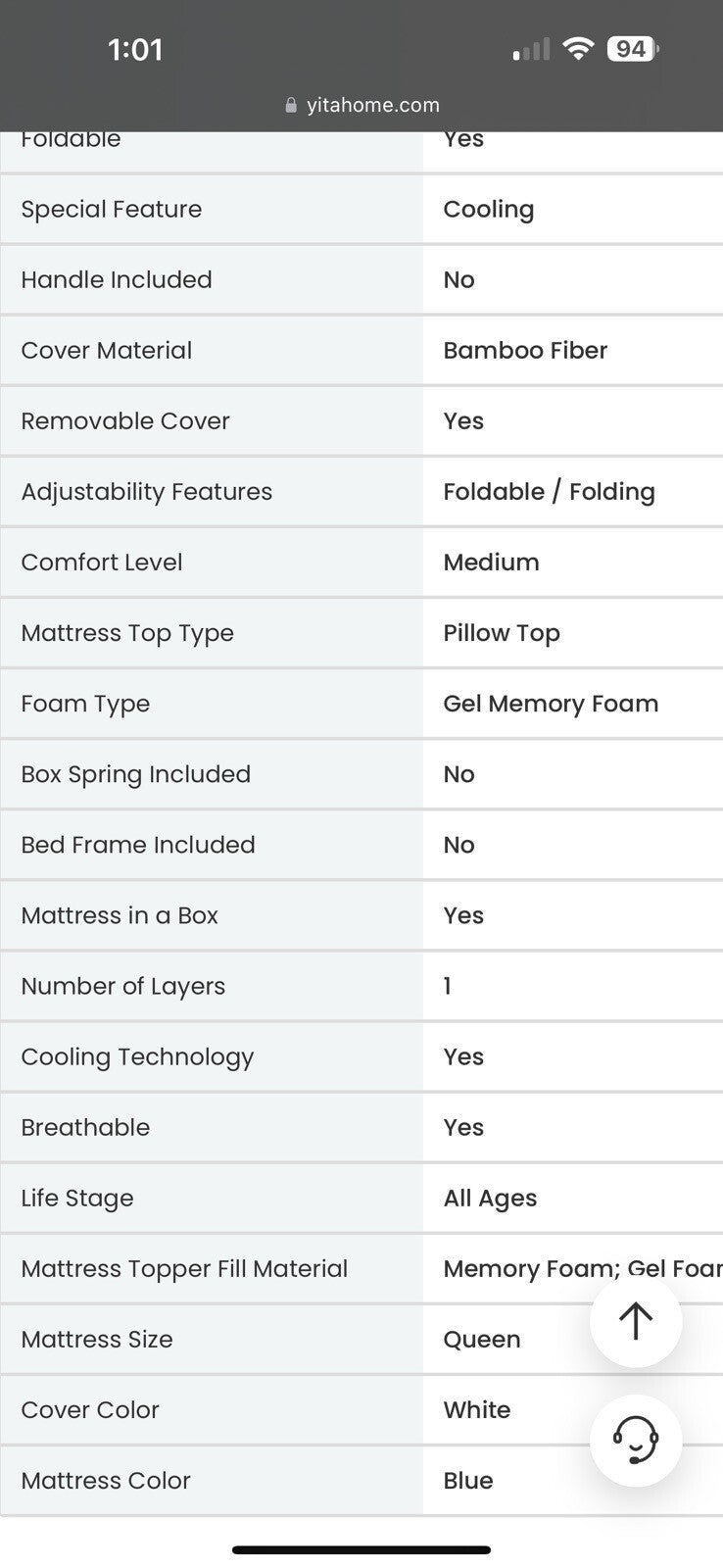
Task: Tap the Blue mattress color value
Action: pyautogui.click(x=468, y=1481)
